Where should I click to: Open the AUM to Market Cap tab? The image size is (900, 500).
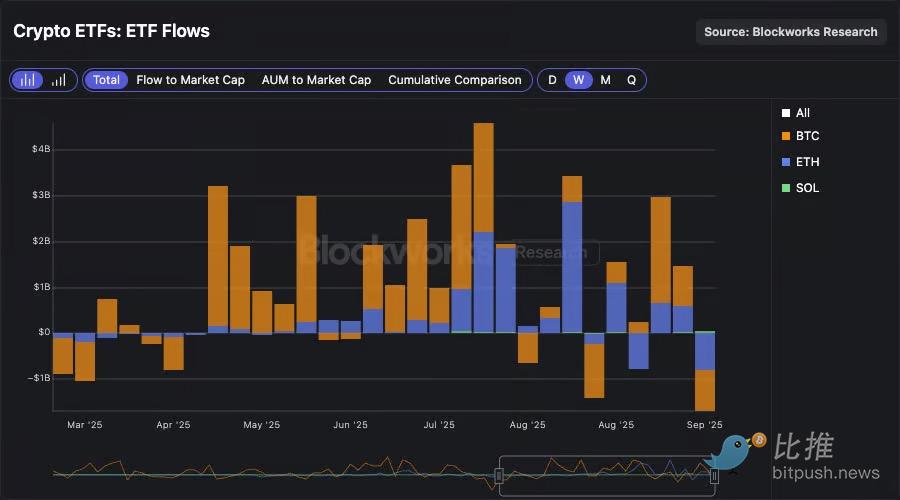[x=316, y=80]
